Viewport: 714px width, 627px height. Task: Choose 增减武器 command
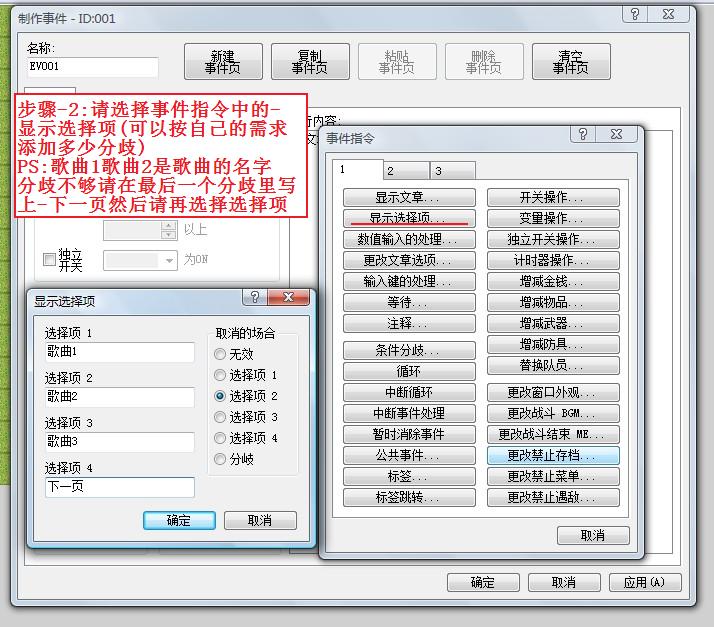pos(553,323)
